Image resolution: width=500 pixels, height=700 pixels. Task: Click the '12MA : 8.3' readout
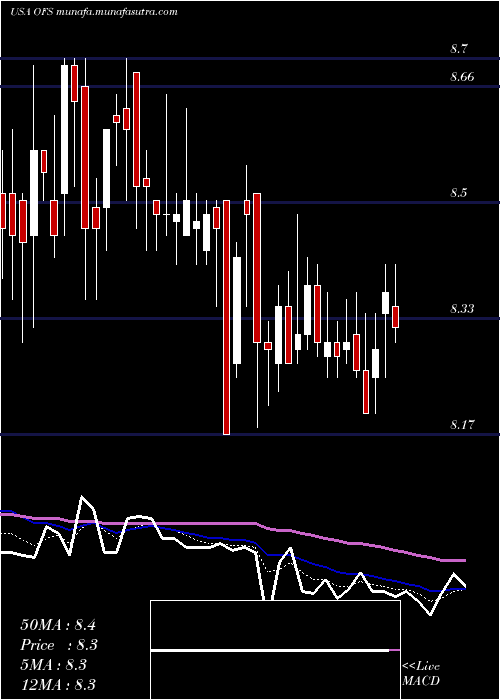click(58, 685)
